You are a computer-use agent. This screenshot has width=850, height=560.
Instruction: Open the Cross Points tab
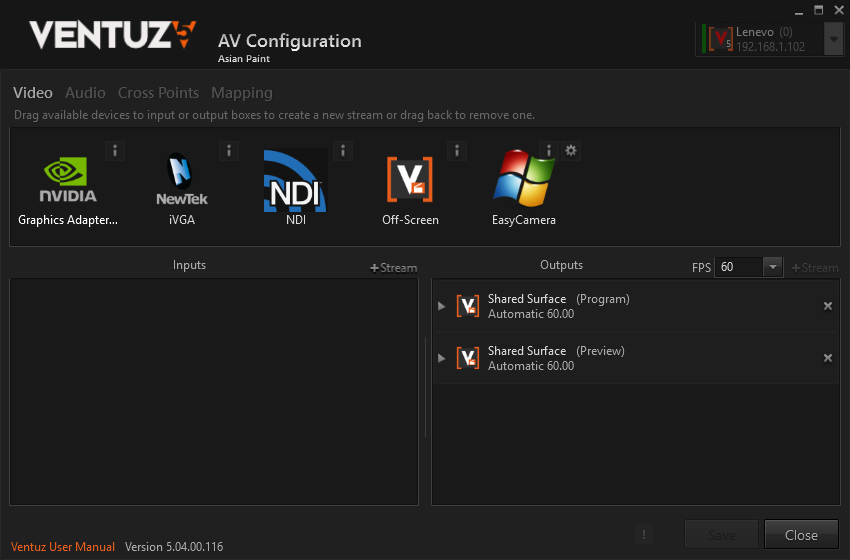pyautogui.click(x=158, y=93)
